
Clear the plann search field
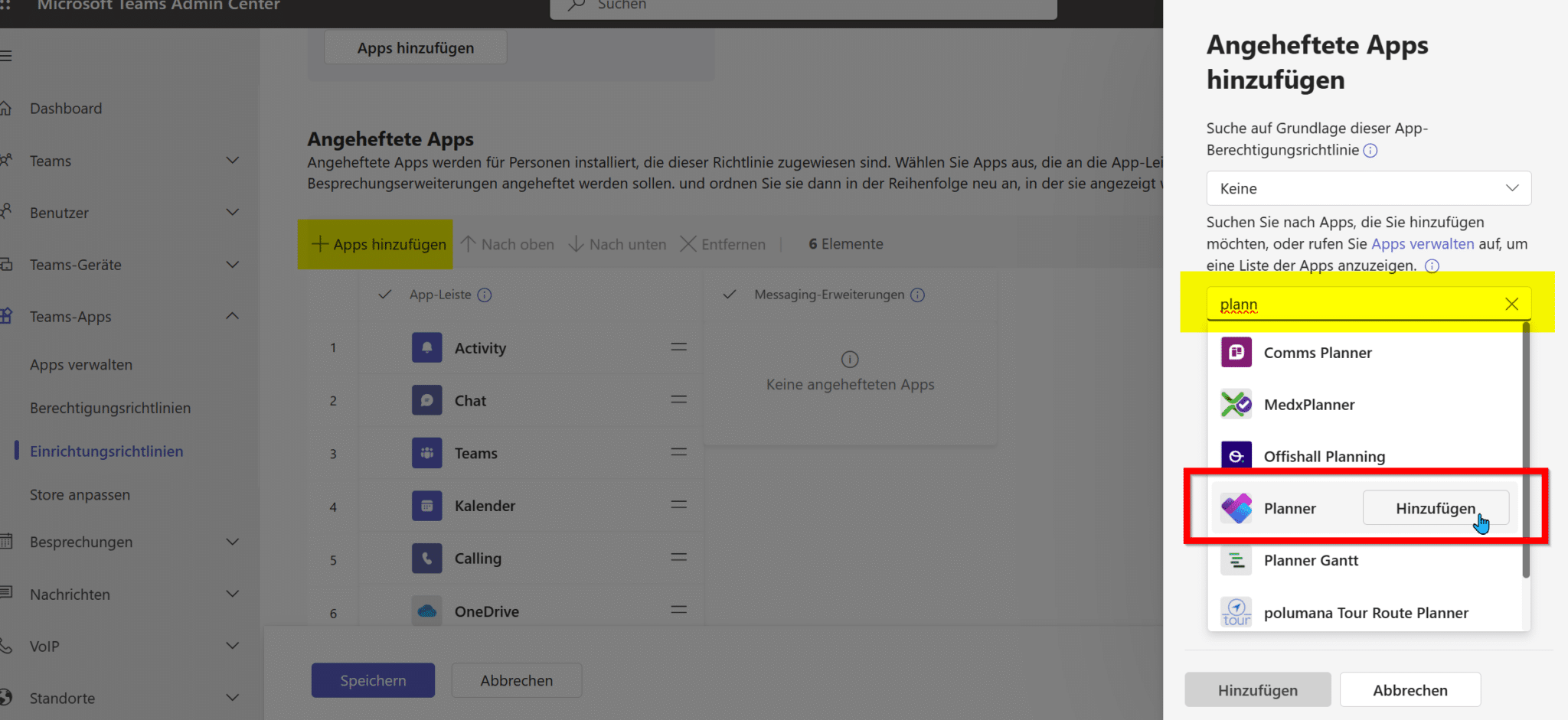pos(1511,304)
